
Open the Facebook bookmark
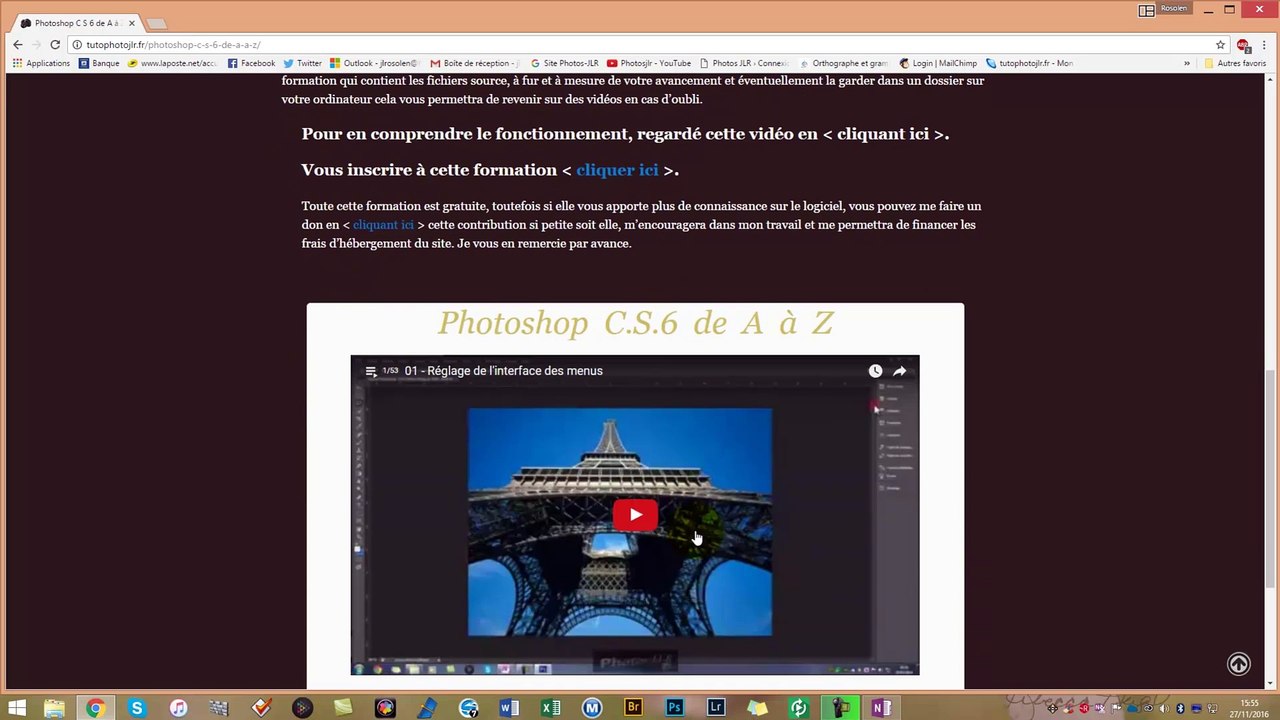click(x=251, y=63)
